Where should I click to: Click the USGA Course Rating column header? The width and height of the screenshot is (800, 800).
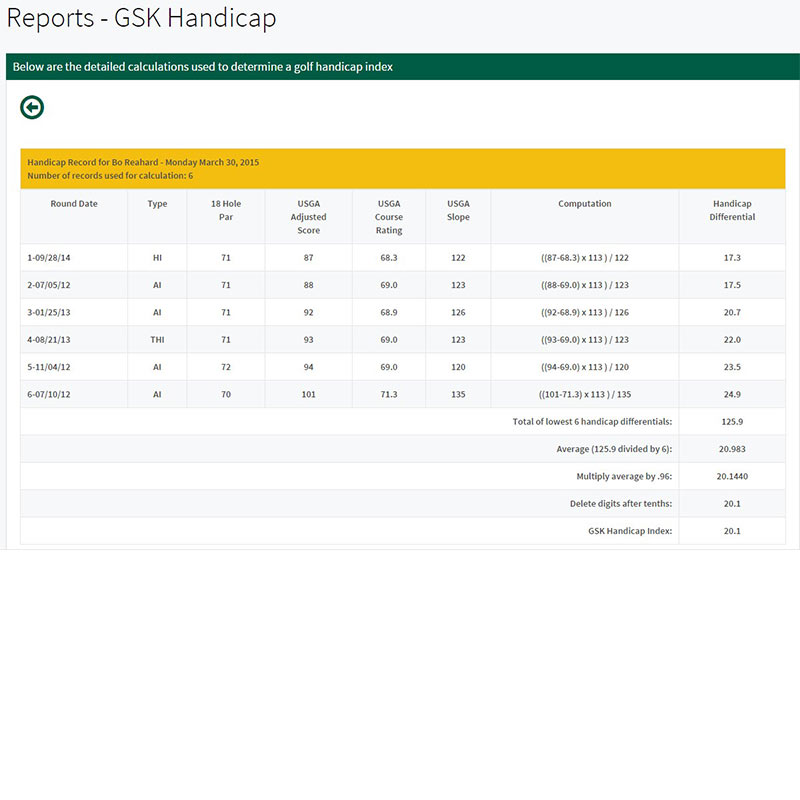(389, 217)
